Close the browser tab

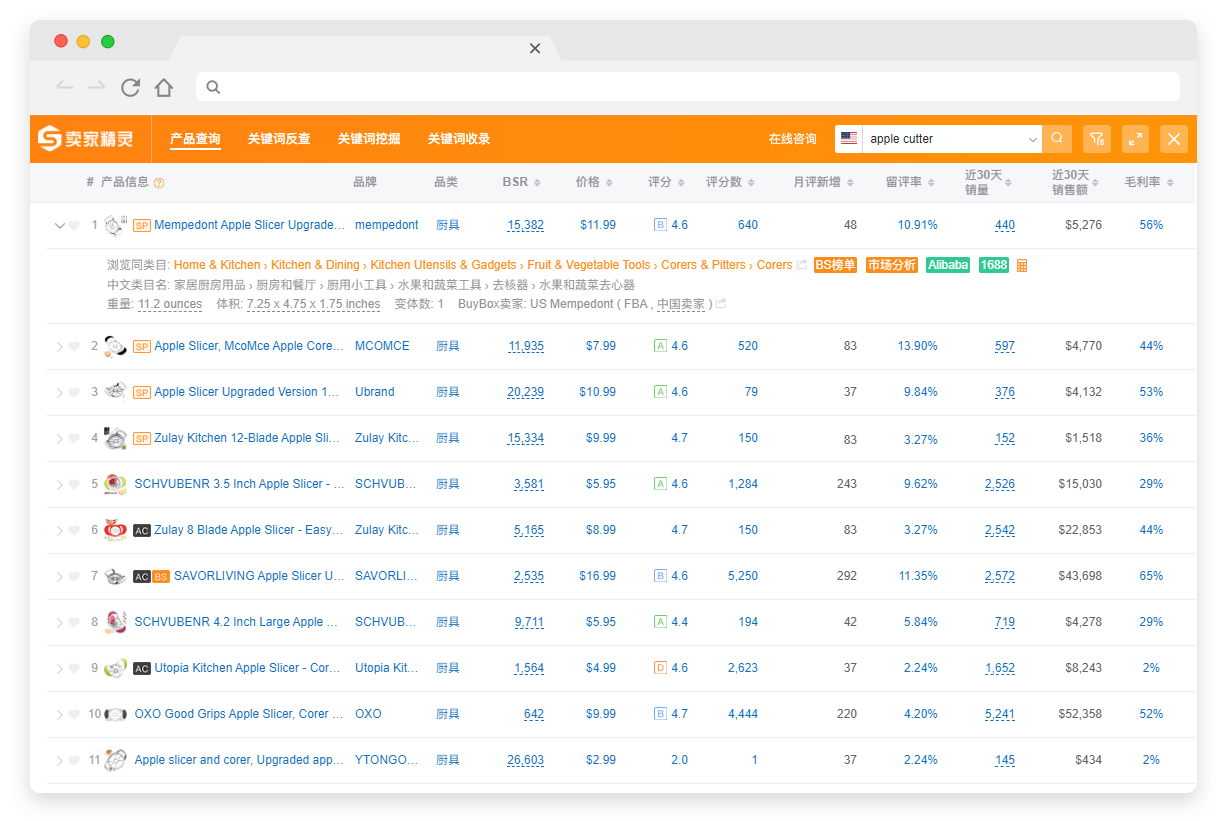tap(535, 48)
